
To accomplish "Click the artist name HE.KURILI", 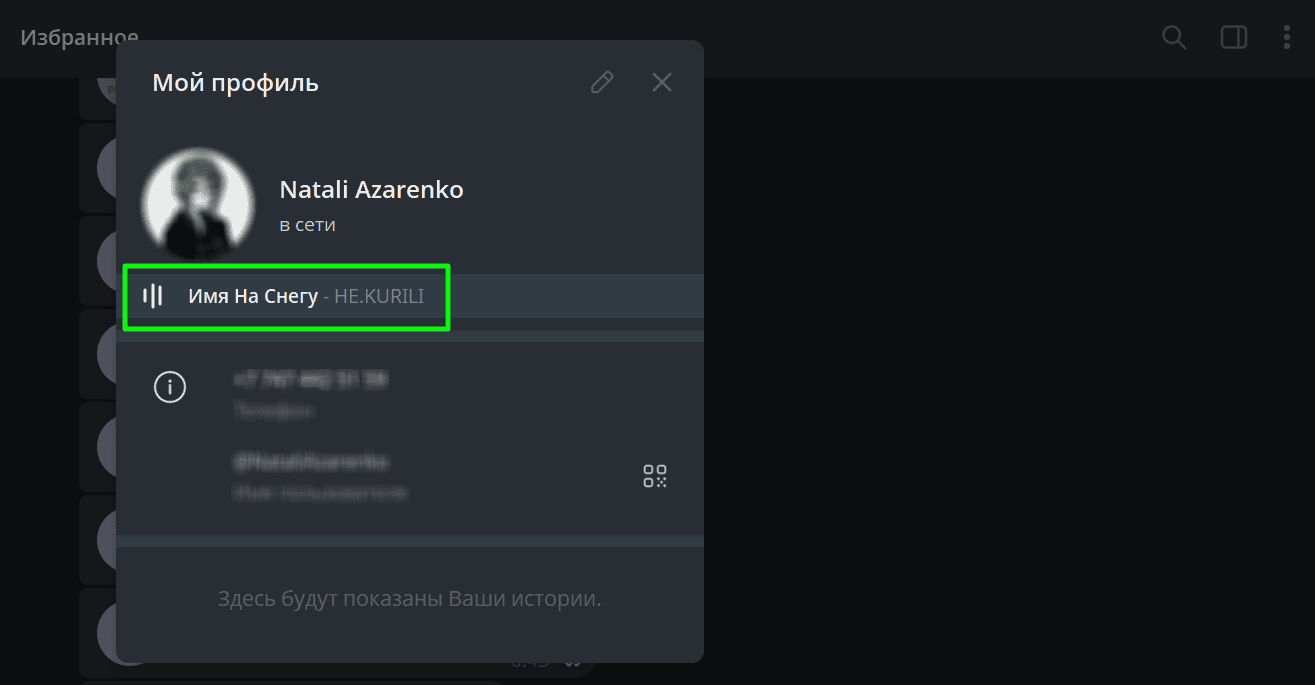I will coord(379,296).
